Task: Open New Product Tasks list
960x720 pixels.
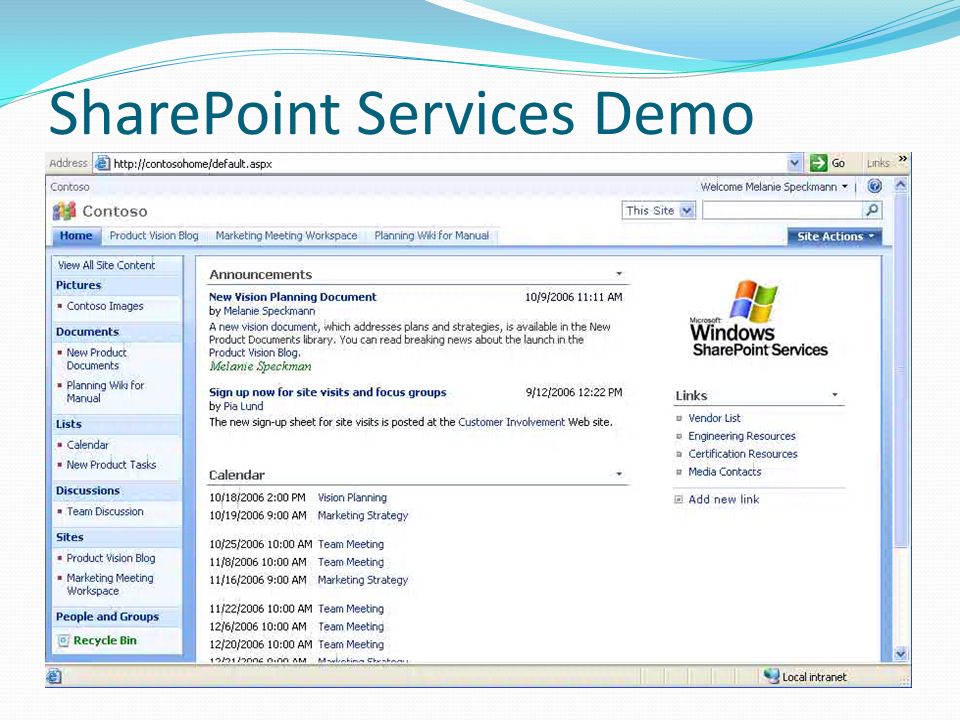Action: pos(111,465)
